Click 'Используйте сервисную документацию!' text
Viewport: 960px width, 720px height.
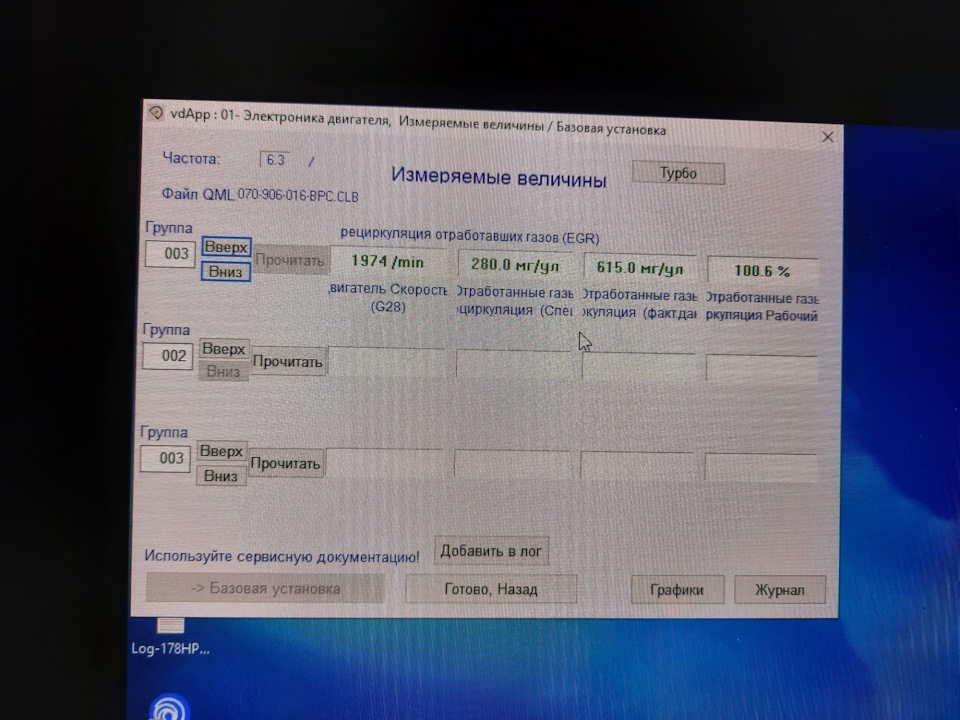[282, 557]
